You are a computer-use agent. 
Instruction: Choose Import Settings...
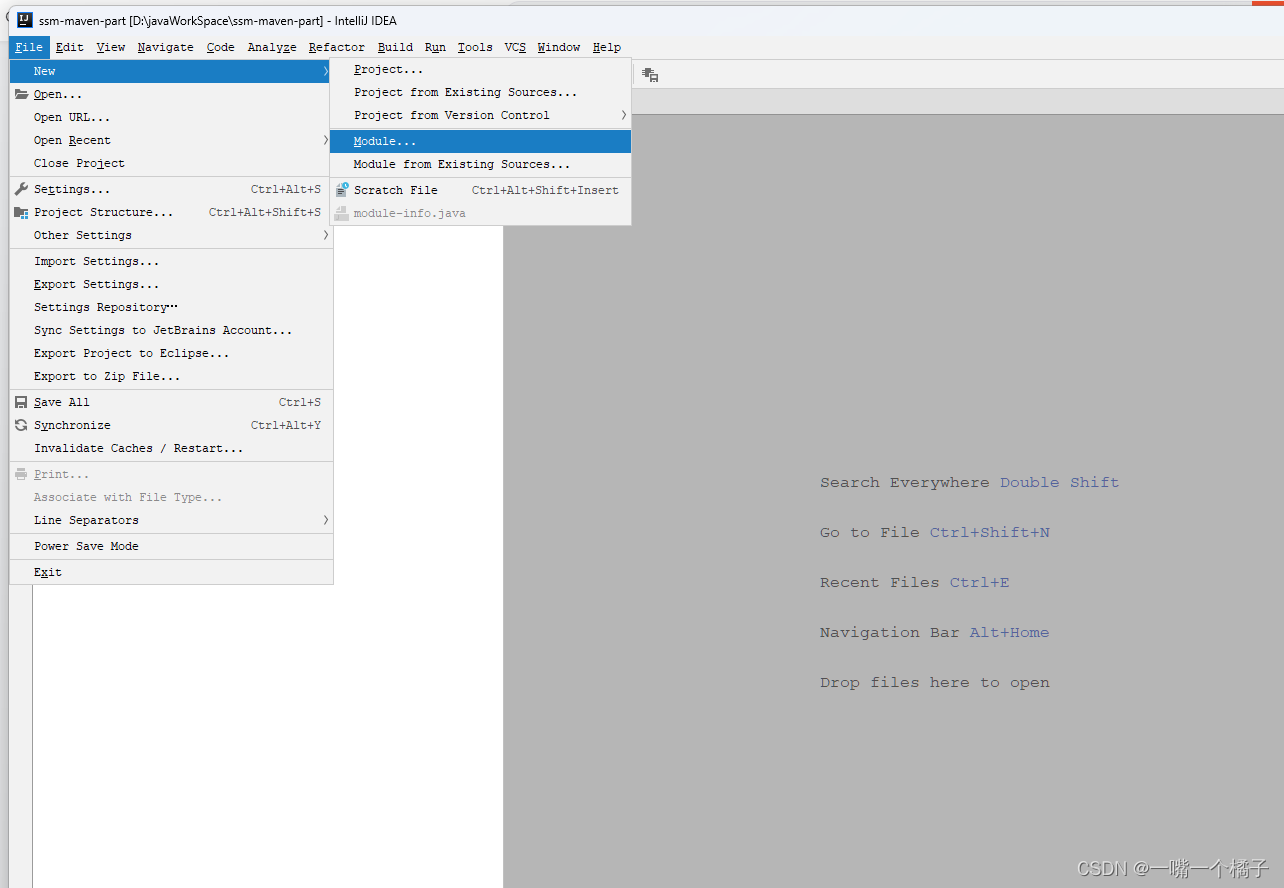tap(171, 261)
